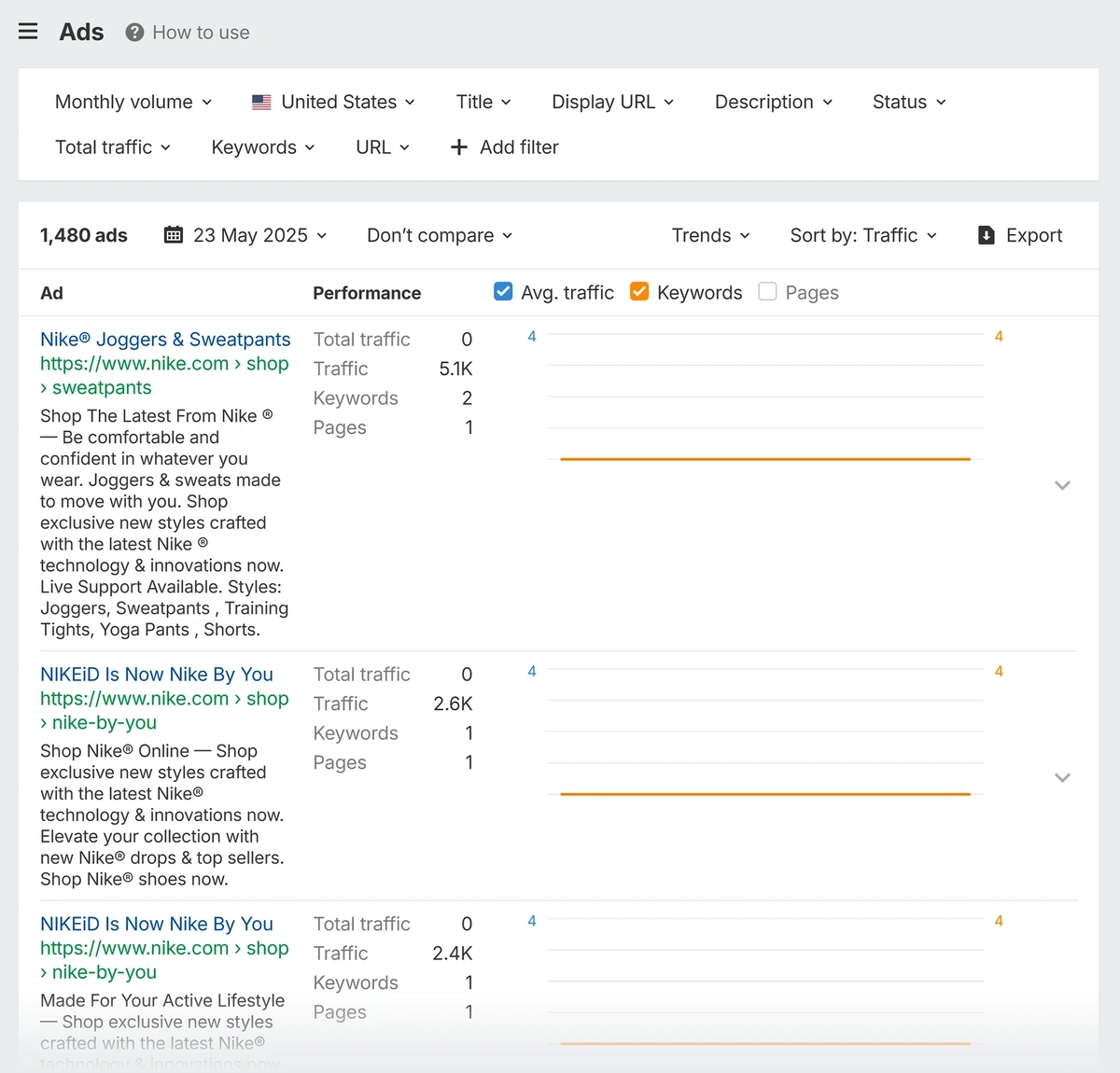
Task: Open the Keywords filter dropdown
Action: click(x=263, y=147)
